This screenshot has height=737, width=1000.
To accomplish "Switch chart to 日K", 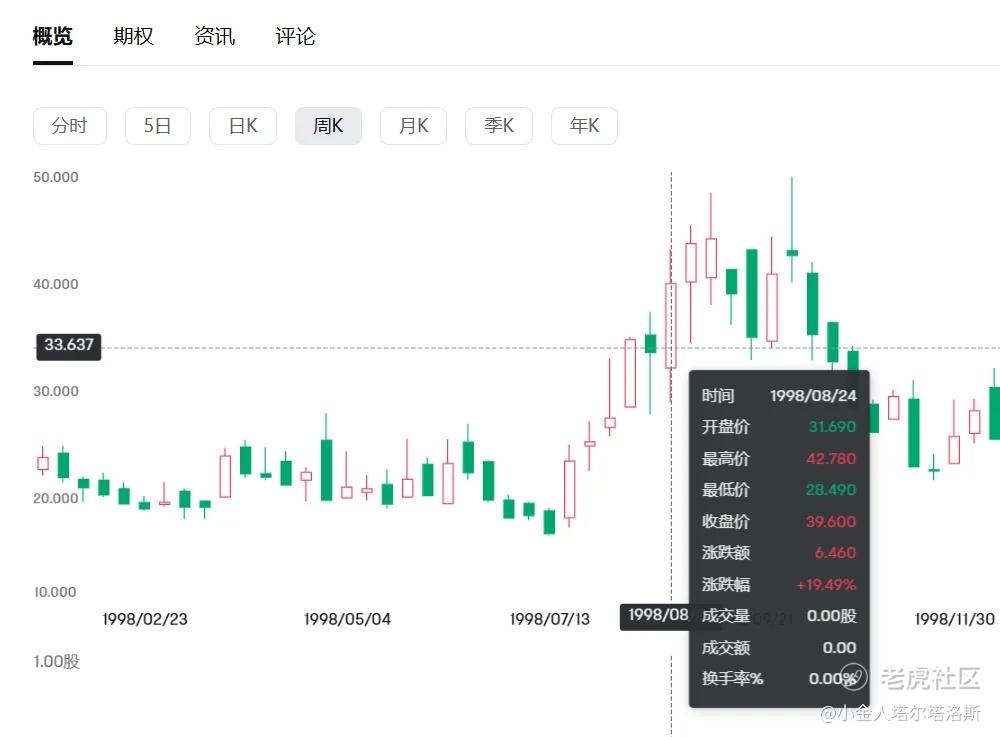I will click(243, 126).
